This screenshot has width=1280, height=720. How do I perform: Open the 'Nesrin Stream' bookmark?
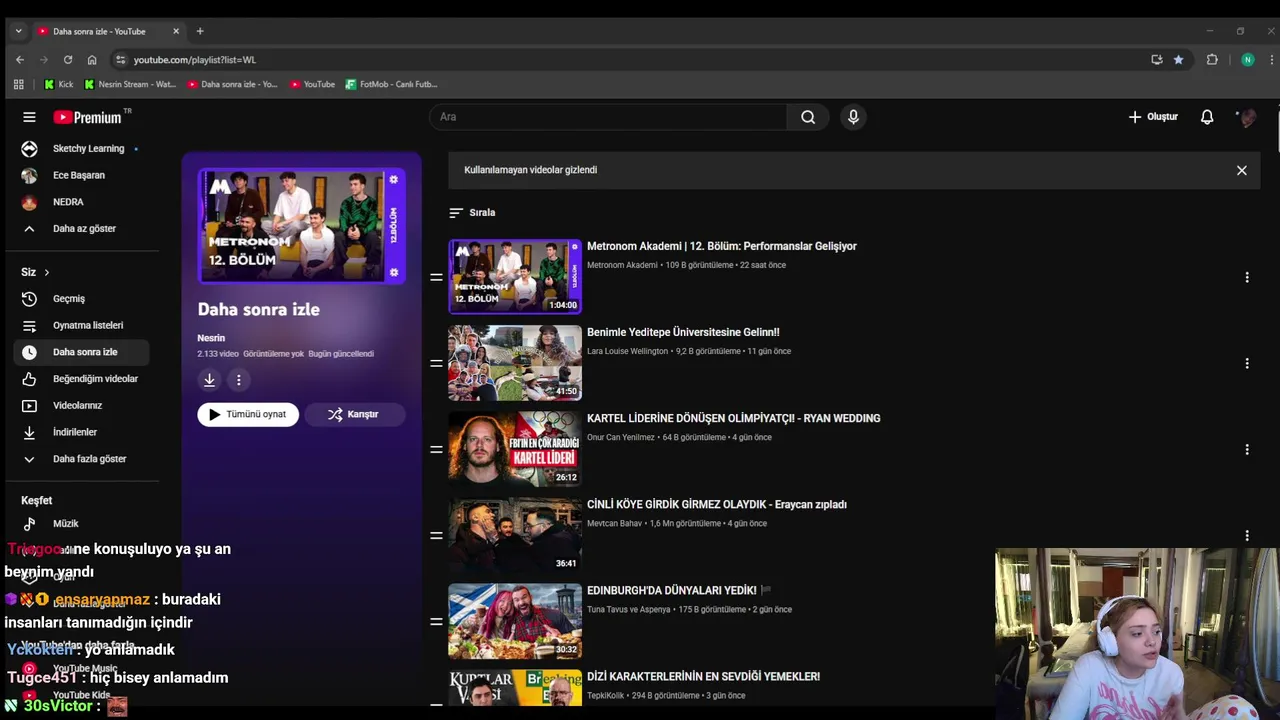pyautogui.click(x=130, y=85)
